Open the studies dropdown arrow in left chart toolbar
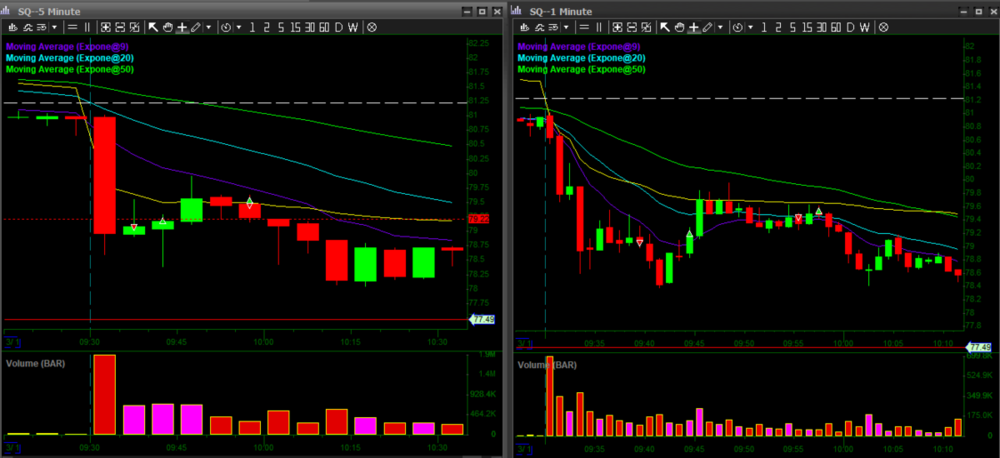This screenshot has height=458, width=1000. click(54, 28)
